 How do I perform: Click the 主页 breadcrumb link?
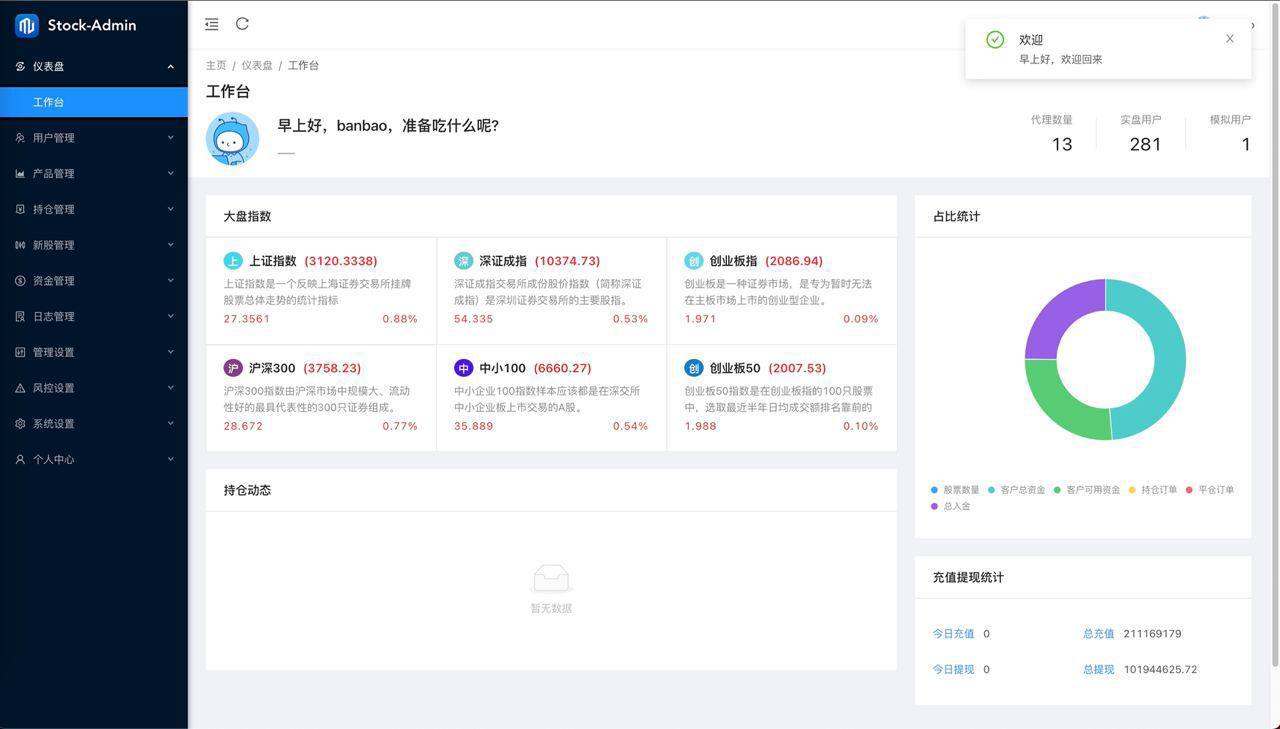(x=216, y=65)
